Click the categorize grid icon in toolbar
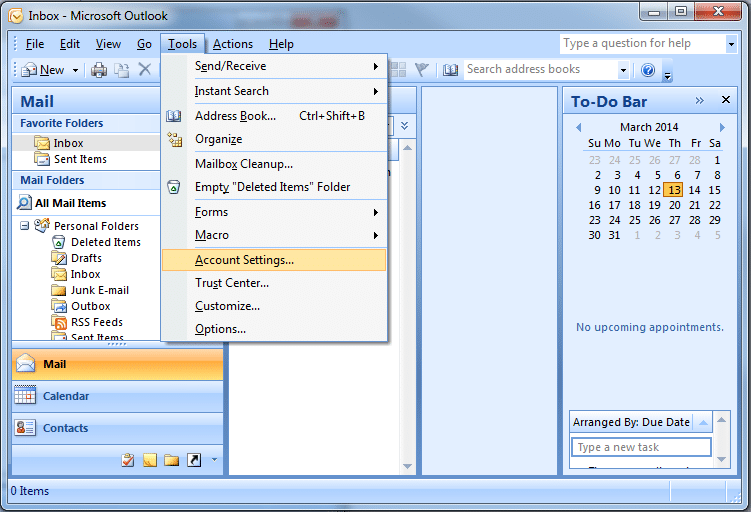Viewport: 751px width, 512px height. pos(398,70)
